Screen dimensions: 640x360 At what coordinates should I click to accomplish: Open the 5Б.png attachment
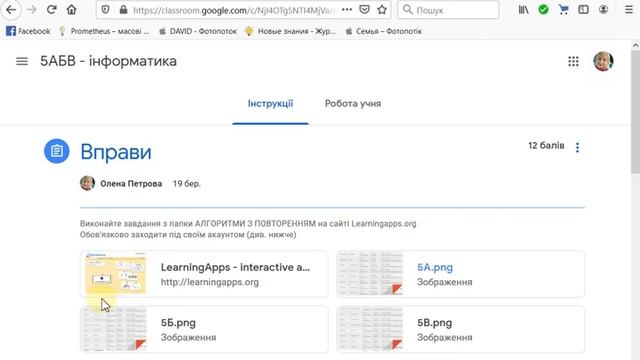pyautogui.click(x=204, y=329)
